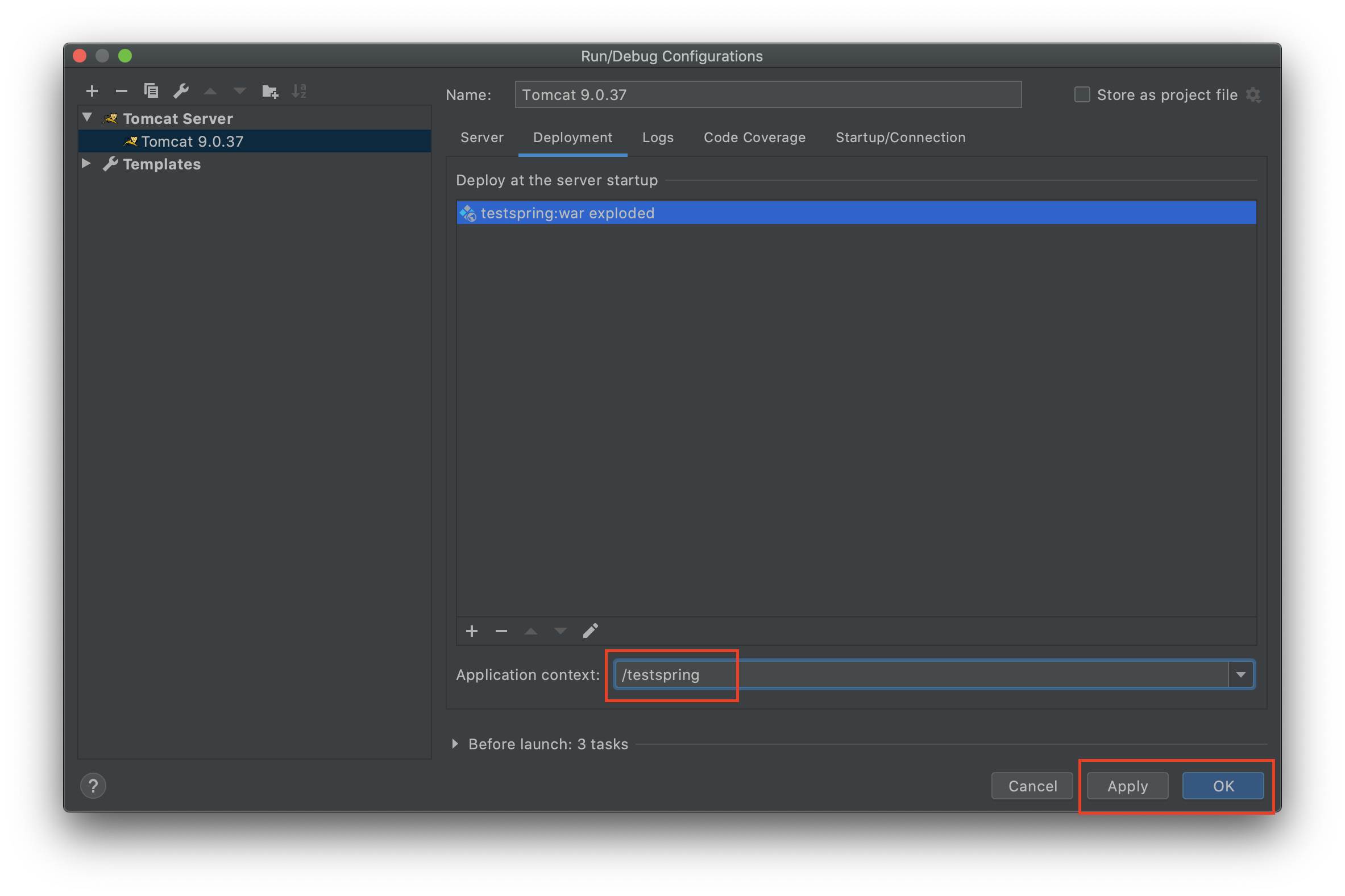Click the add new configuration plus icon

pos(92,91)
